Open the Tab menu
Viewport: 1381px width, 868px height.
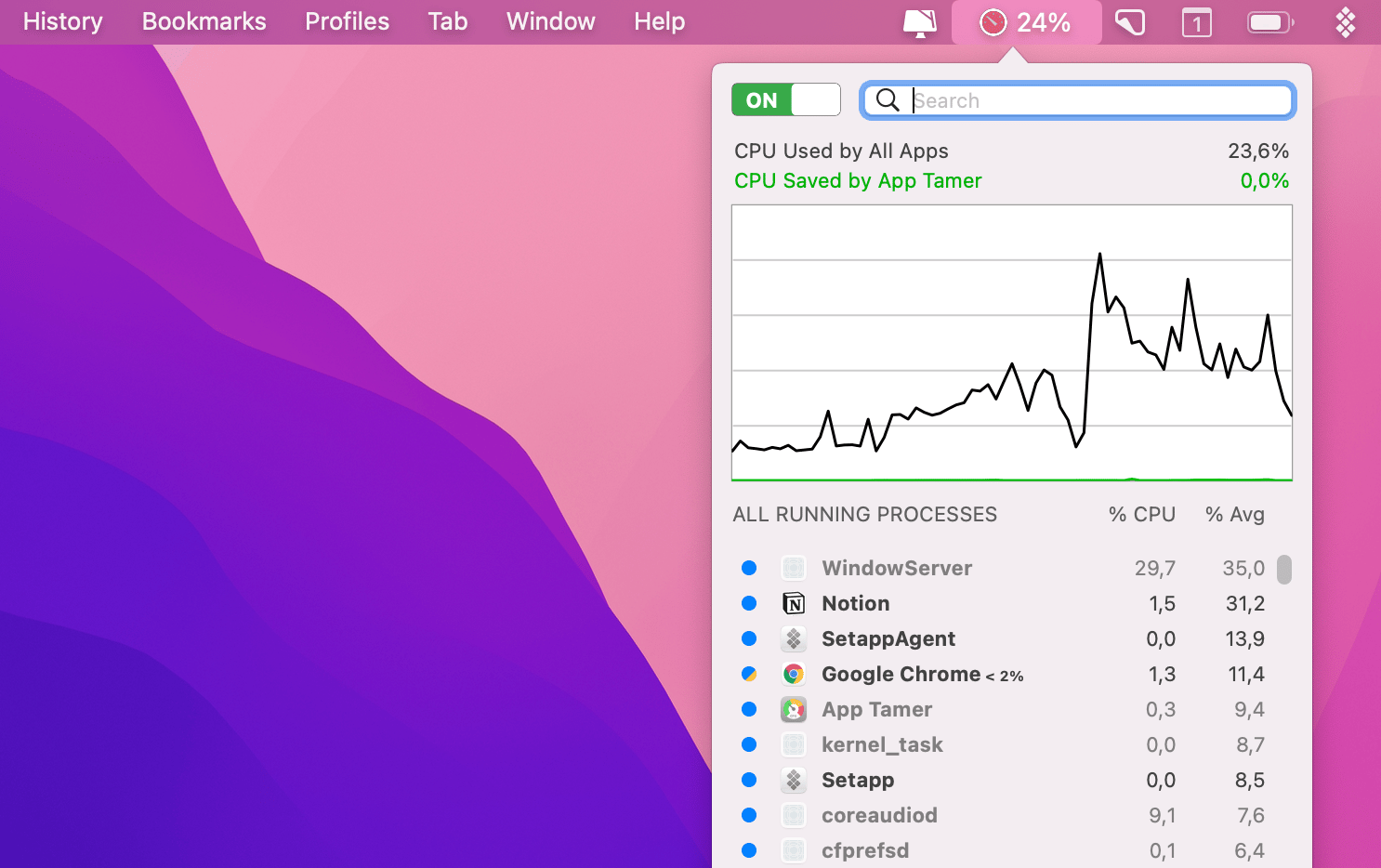pos(447,21)
